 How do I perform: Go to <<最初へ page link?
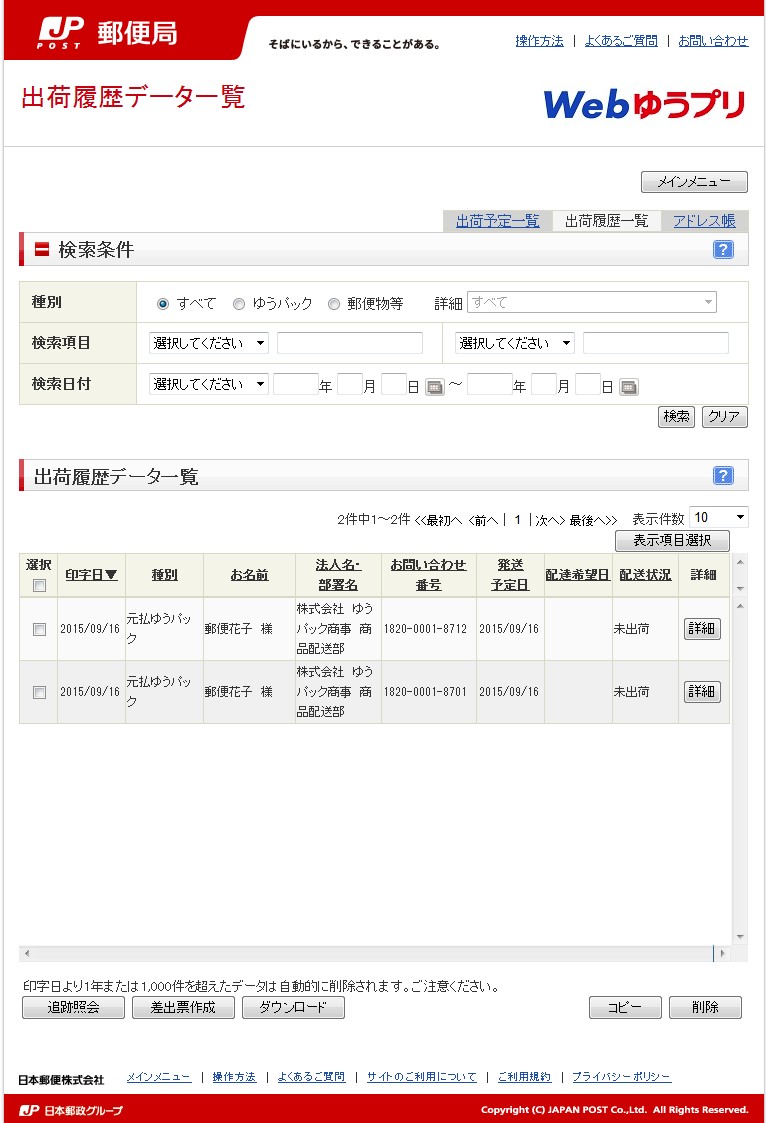(x=438, y=520)
